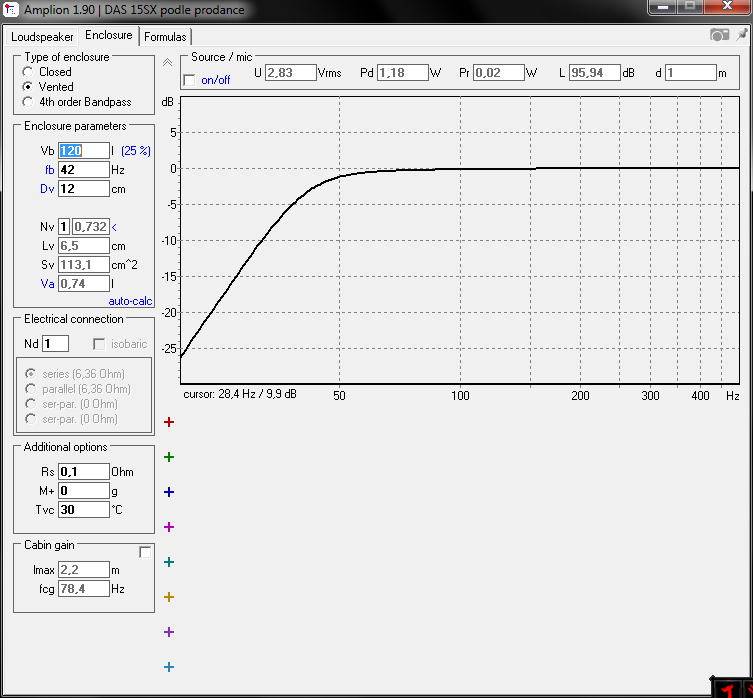Click the blue Dv label
This screenshot has height=698, width=753.
(x=47, y=189)
